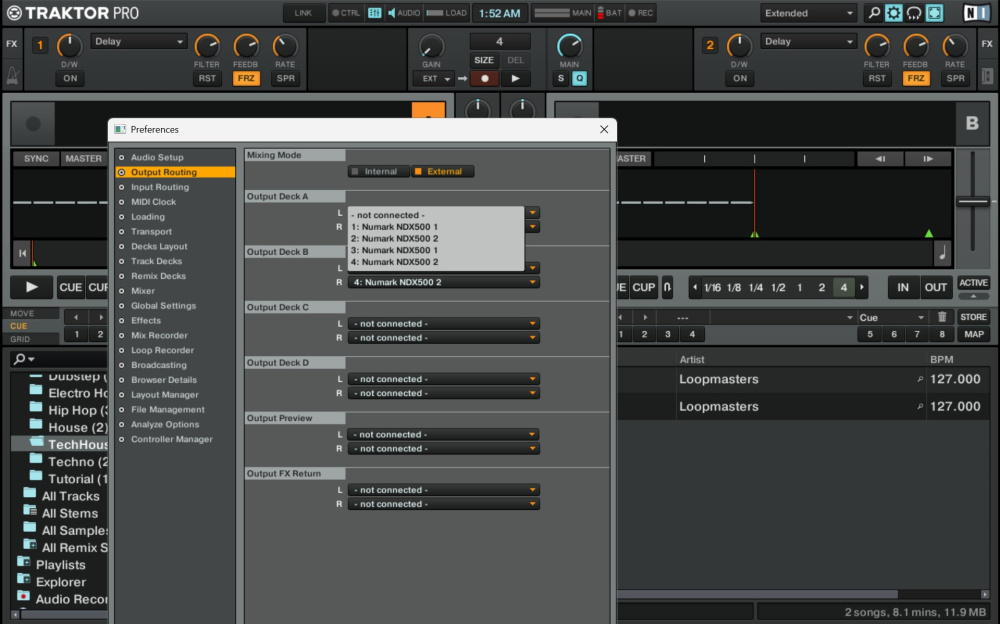Open loop recorder EXT source dropdown

436,78
